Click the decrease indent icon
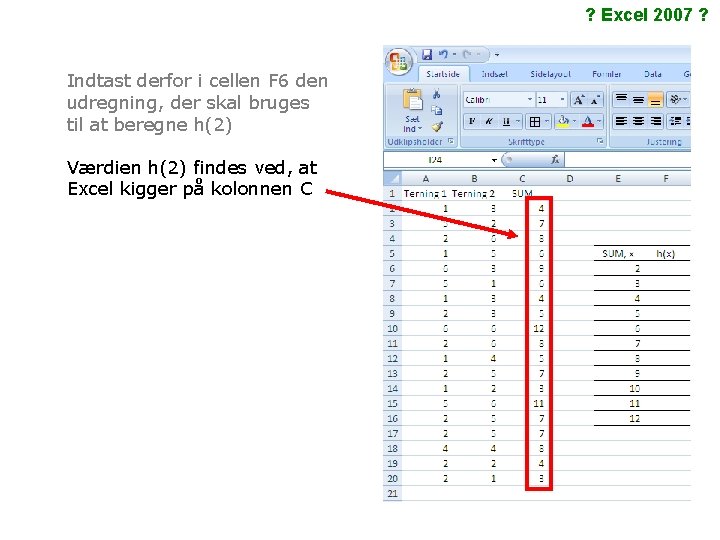The width and height of the screenshot is (720, 540). point(675,121)
